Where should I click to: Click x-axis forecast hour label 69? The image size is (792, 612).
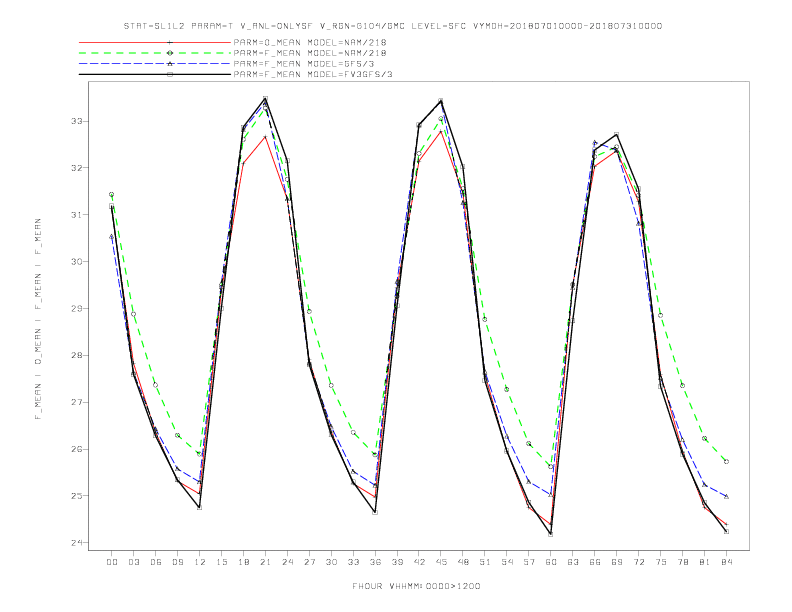[x=617, y=562]
